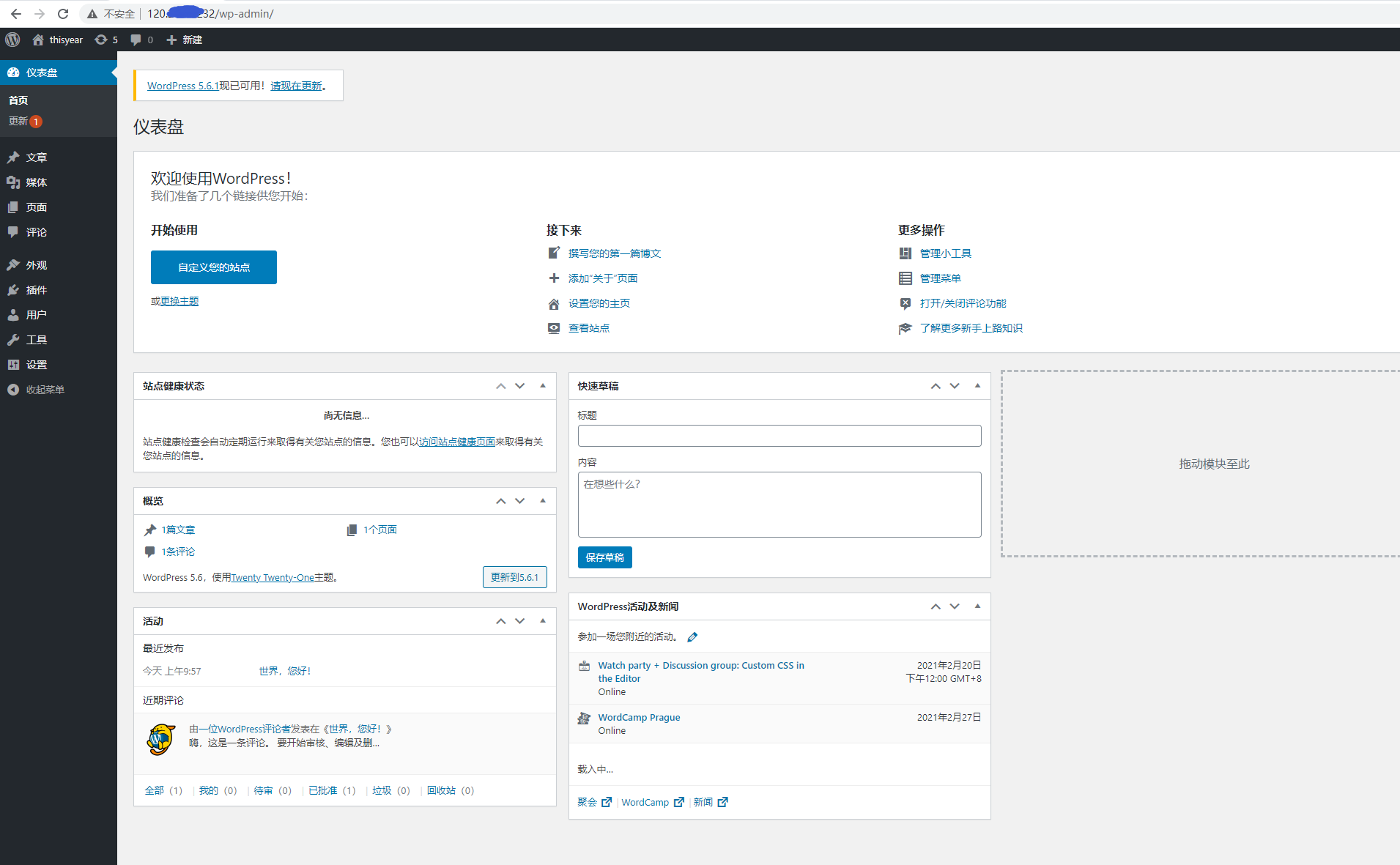
Task: Open 更新 submenu with badge 1
Action: coord(25,121)
